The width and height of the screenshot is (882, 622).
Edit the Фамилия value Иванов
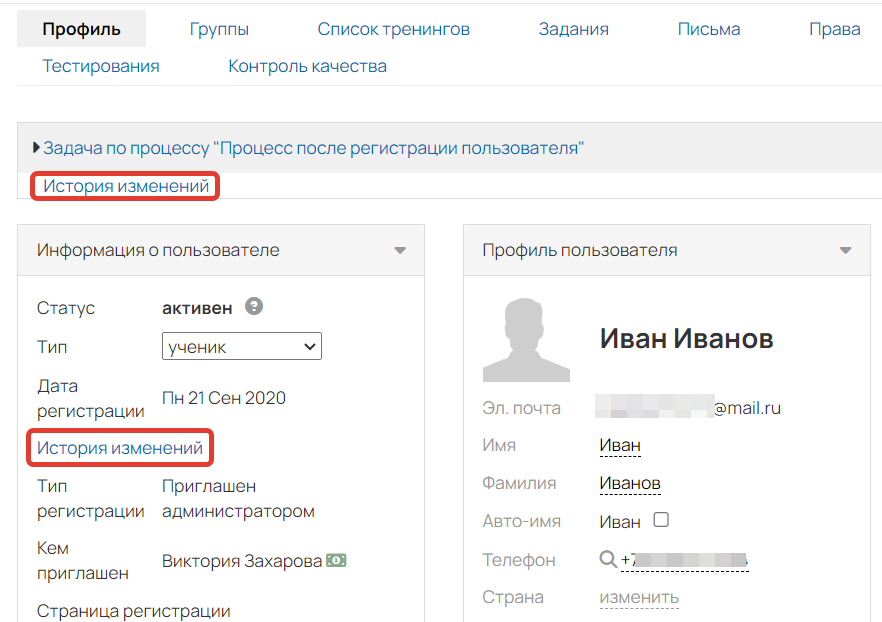point(630,483)
